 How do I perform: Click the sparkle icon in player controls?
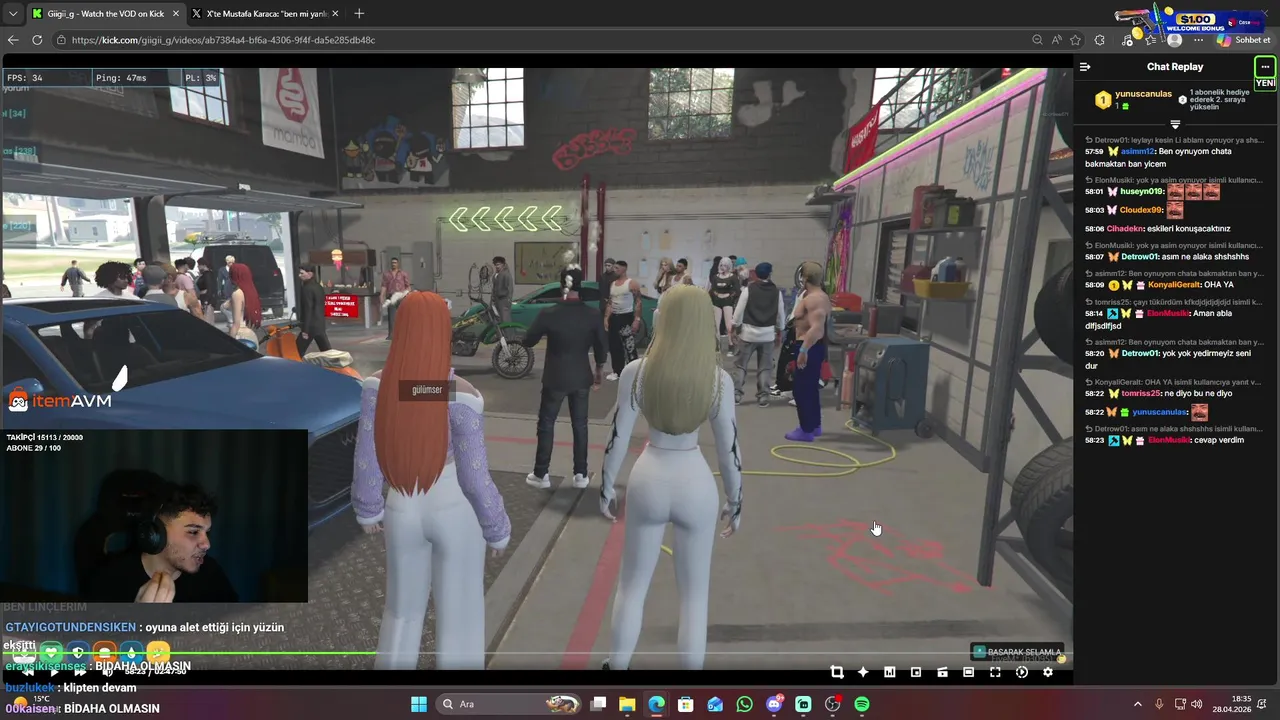pyautogui.click(x=863, y=672)
